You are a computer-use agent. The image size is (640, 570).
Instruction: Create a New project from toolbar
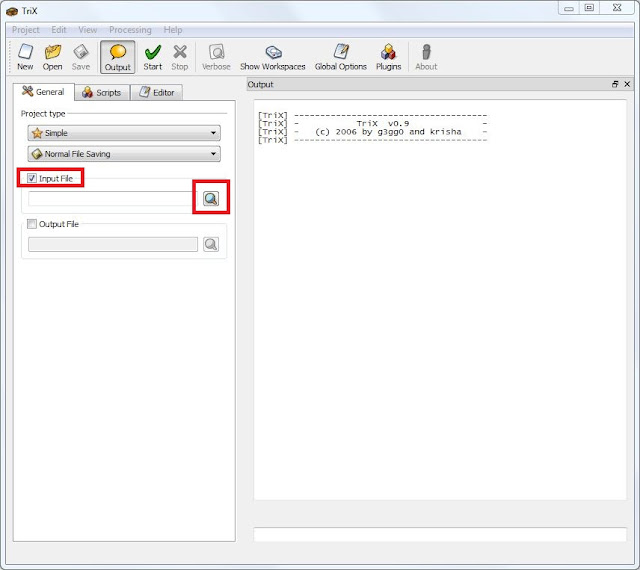[x=25, y=57]
